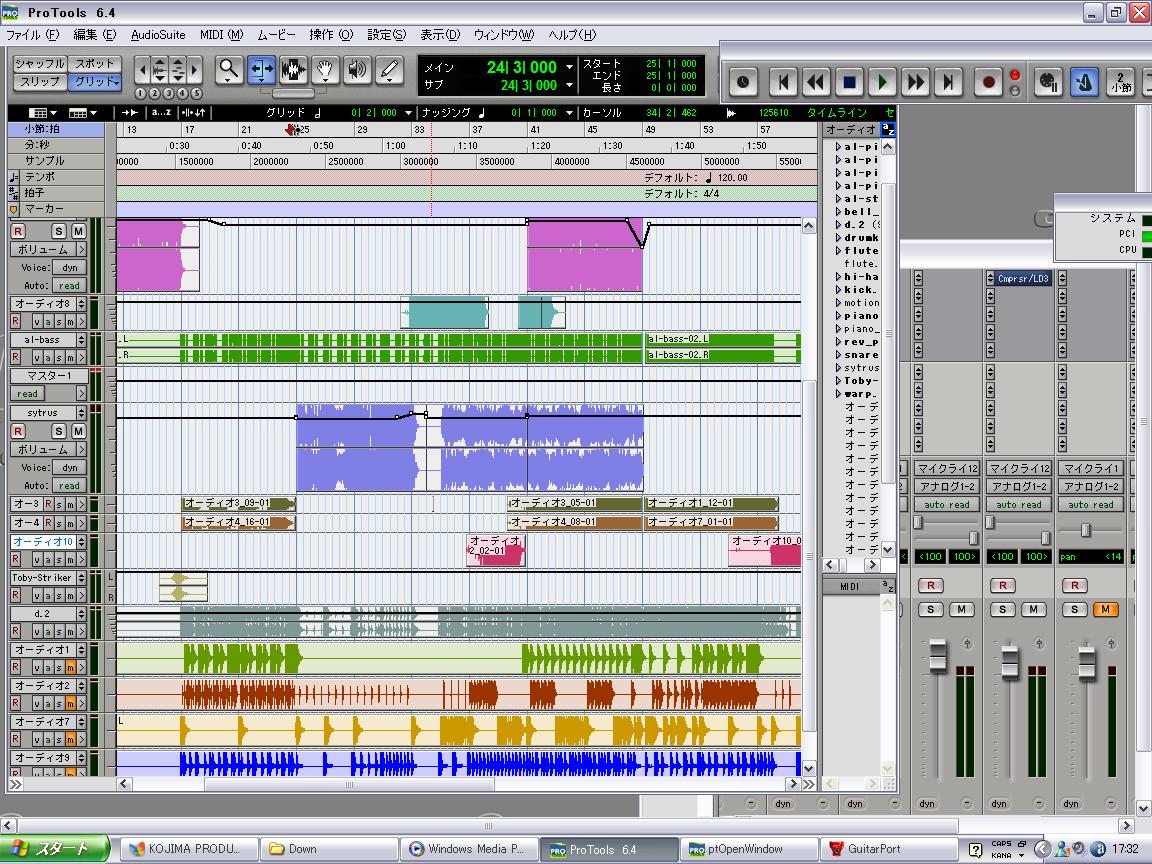The image size is (1152, 864).
Task: Click sytrus Voice dyn button
Action: pos(69,467)
